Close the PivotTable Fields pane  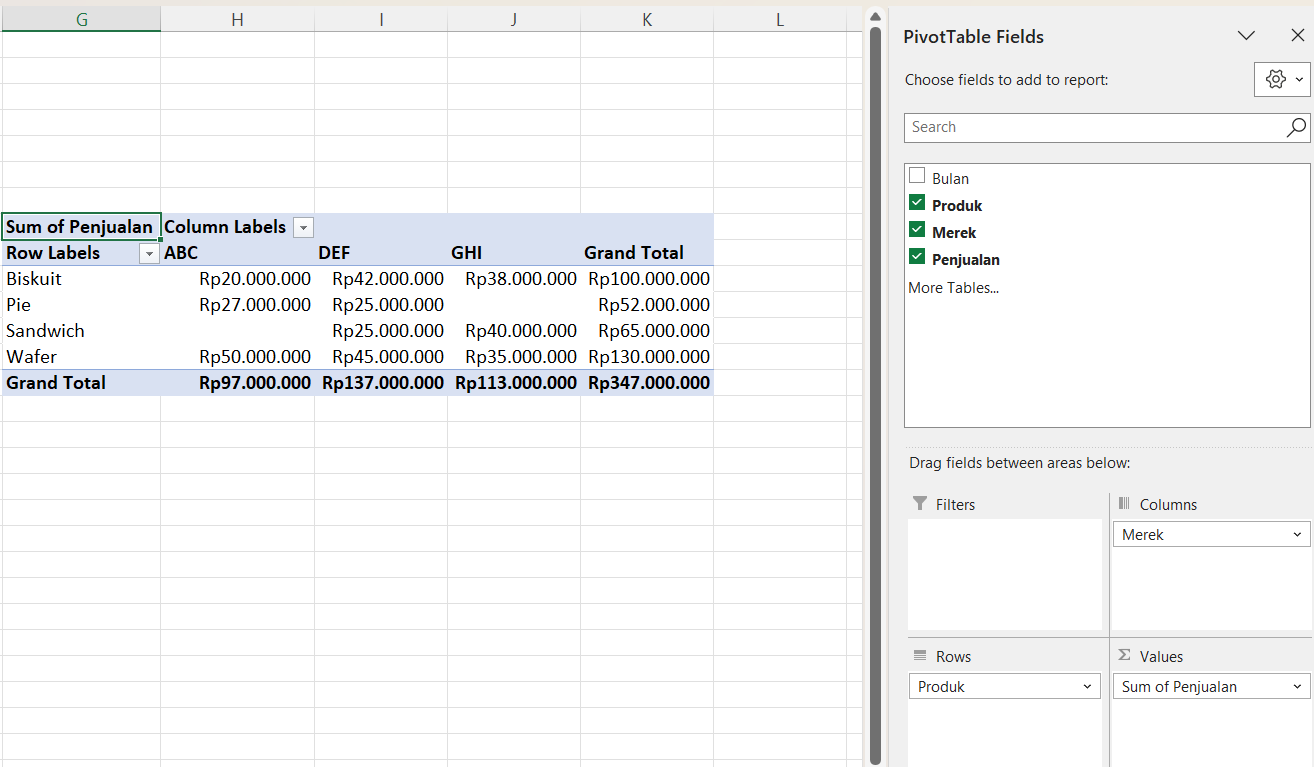(1298, 36)
